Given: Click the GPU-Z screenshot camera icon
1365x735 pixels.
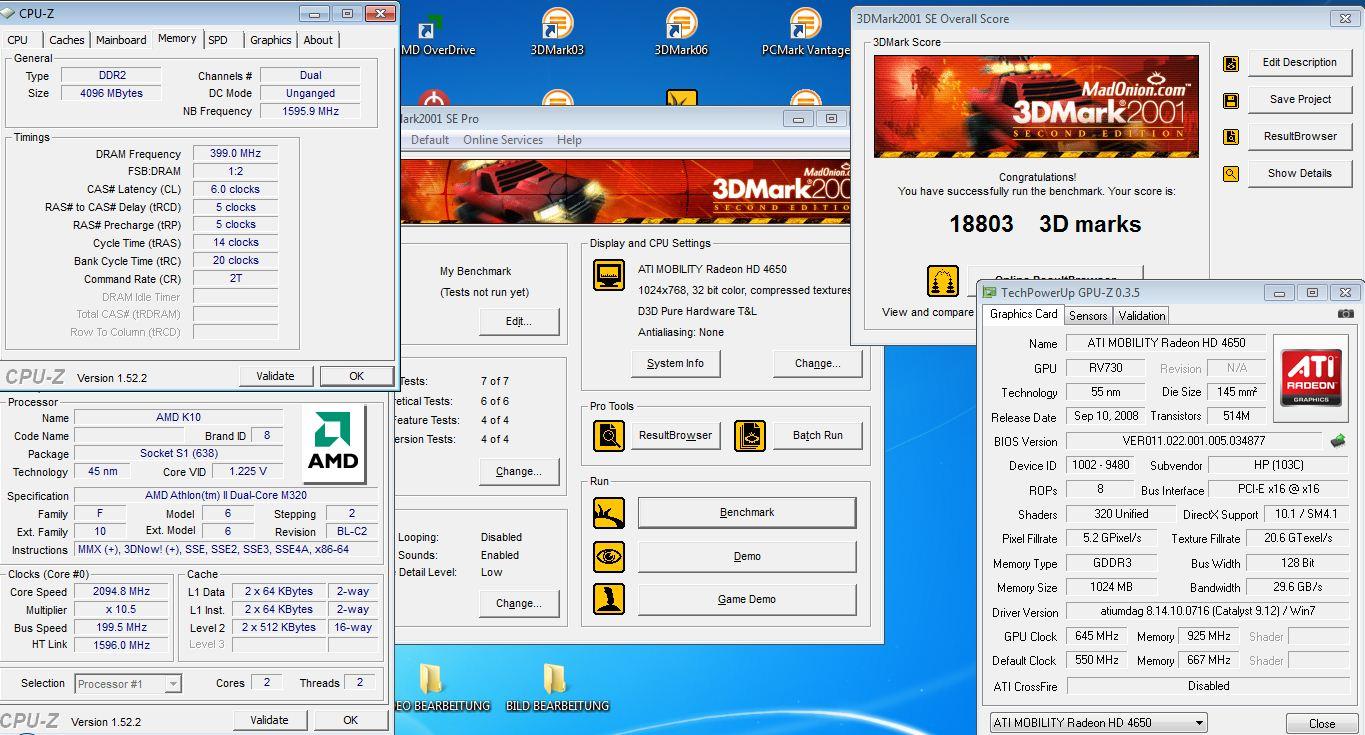Looking at the screenshot, I should [1346, 314].
